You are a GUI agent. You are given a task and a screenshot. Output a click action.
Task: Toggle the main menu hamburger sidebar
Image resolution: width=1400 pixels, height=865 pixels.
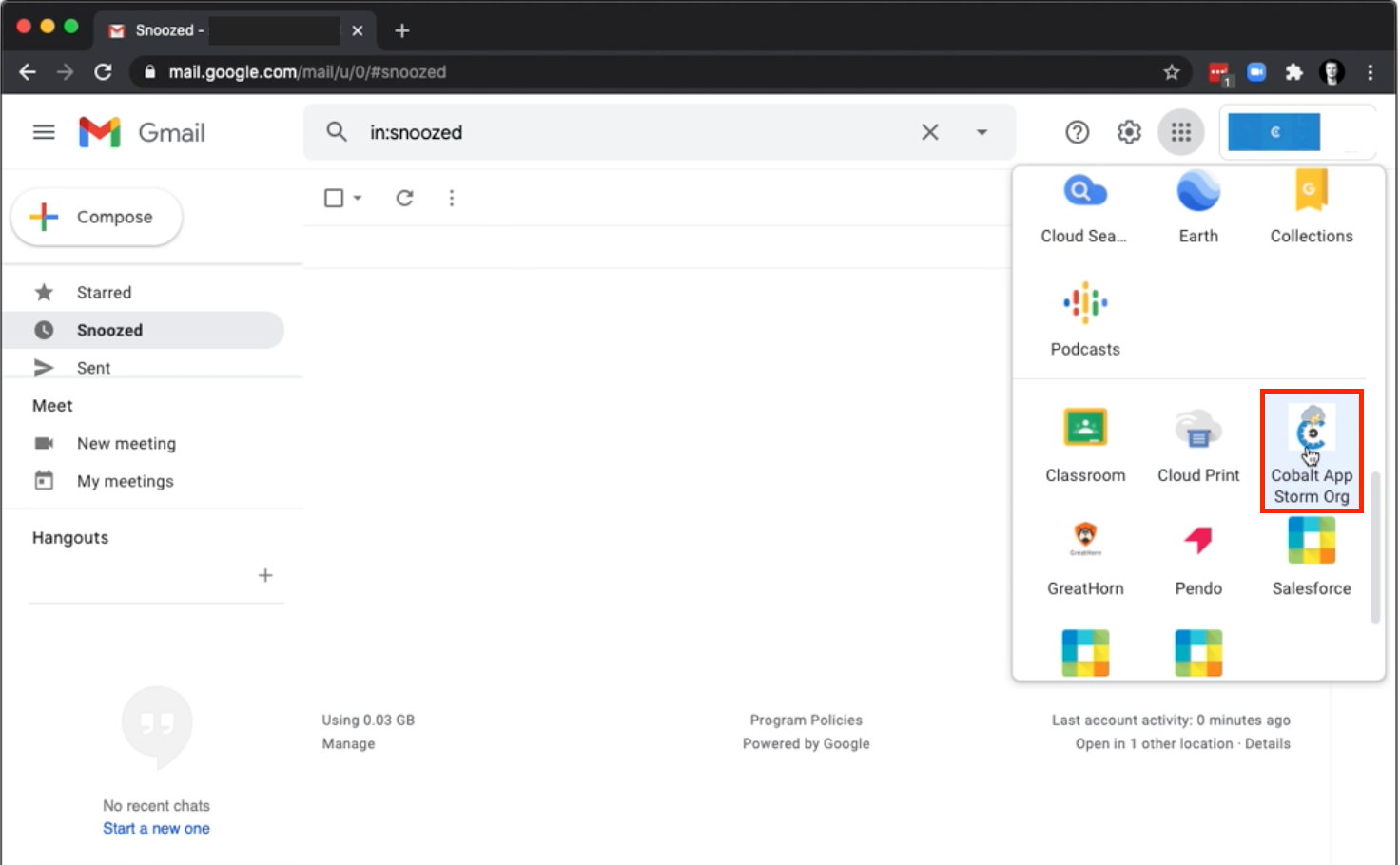[44, 132]
